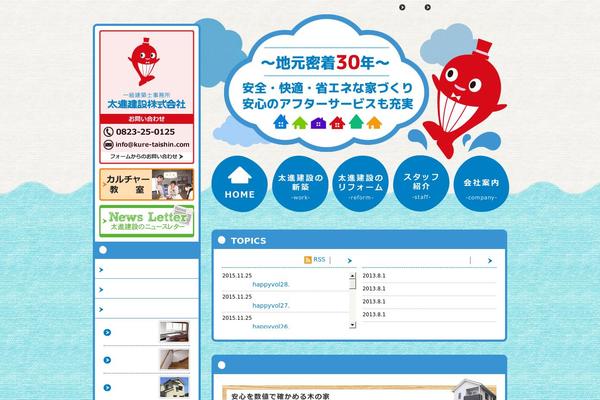
Task: Open the house exterior thumbnail in the sidebar
Action: point(174,387)
